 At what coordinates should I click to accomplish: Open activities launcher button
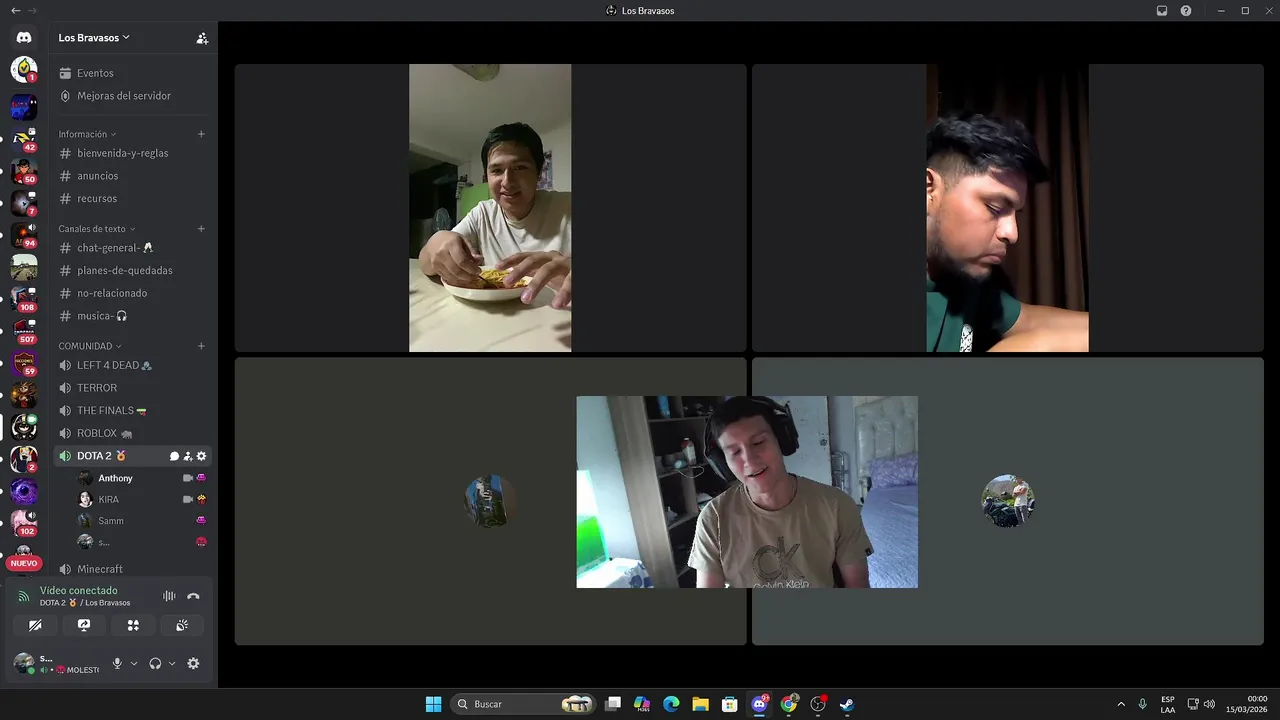click(133, 625)
